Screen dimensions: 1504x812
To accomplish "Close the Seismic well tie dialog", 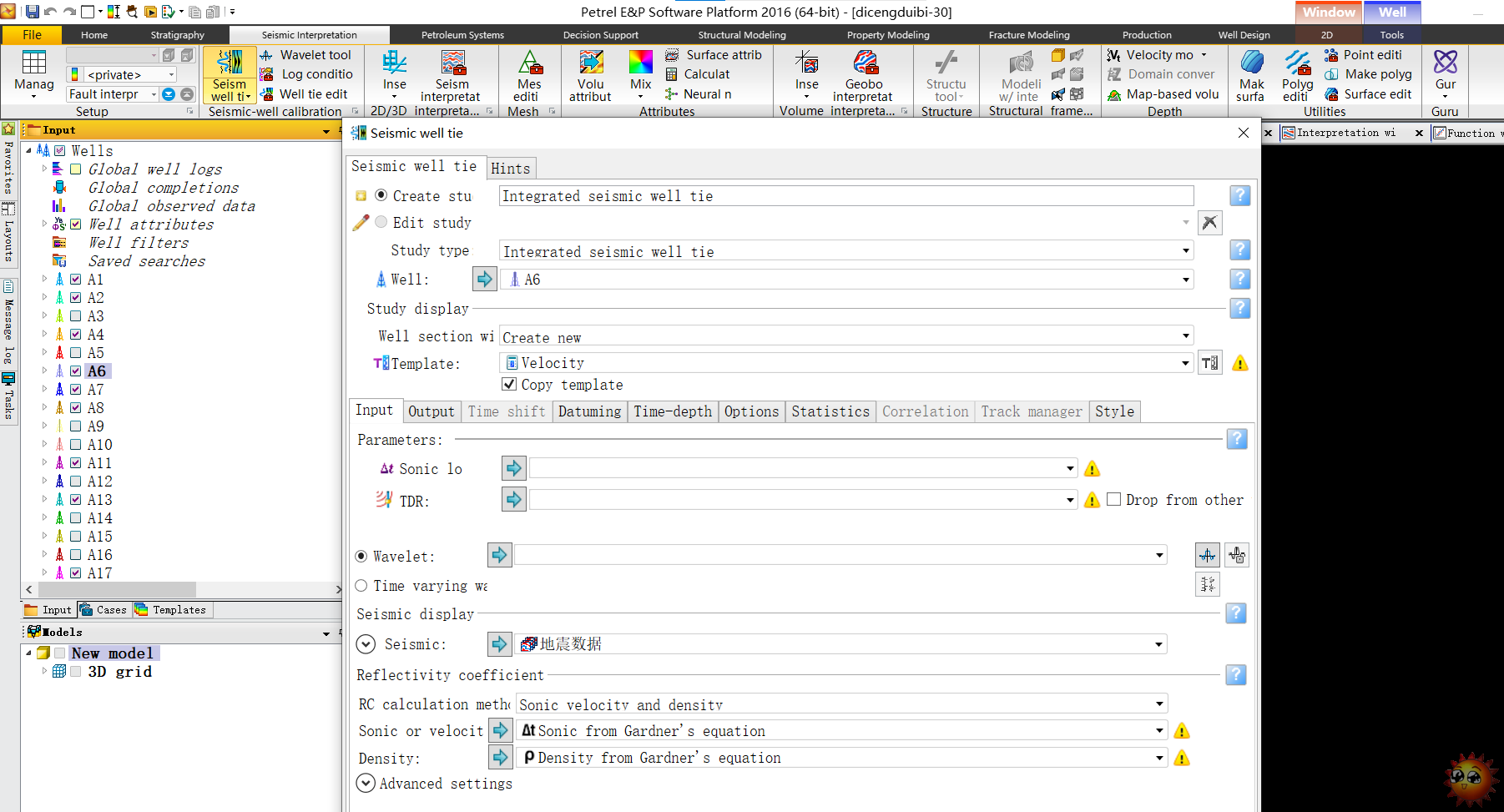I will coord(1243,133).
